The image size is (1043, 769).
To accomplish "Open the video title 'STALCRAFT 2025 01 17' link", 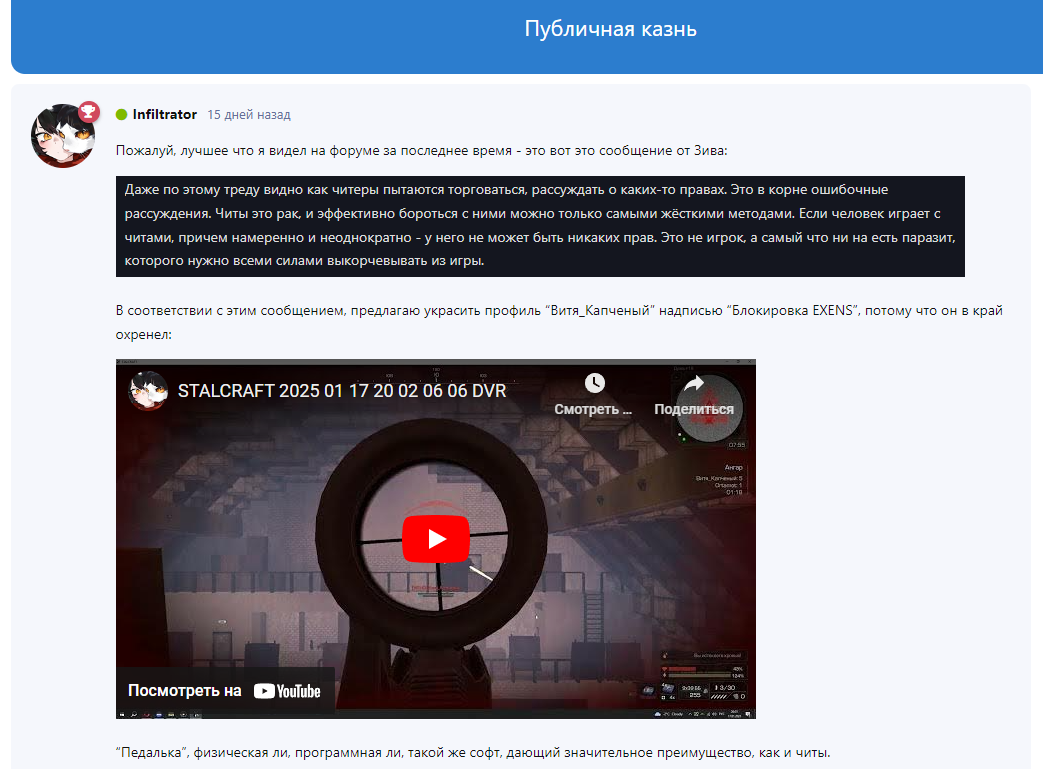I will [x=342, y=390].
